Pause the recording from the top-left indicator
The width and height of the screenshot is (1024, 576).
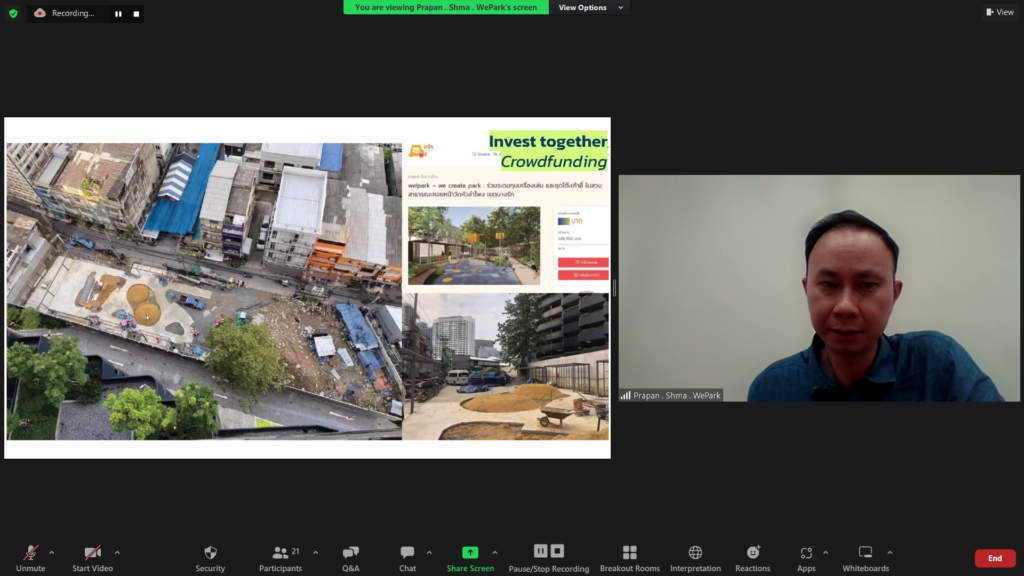point(118,14)
